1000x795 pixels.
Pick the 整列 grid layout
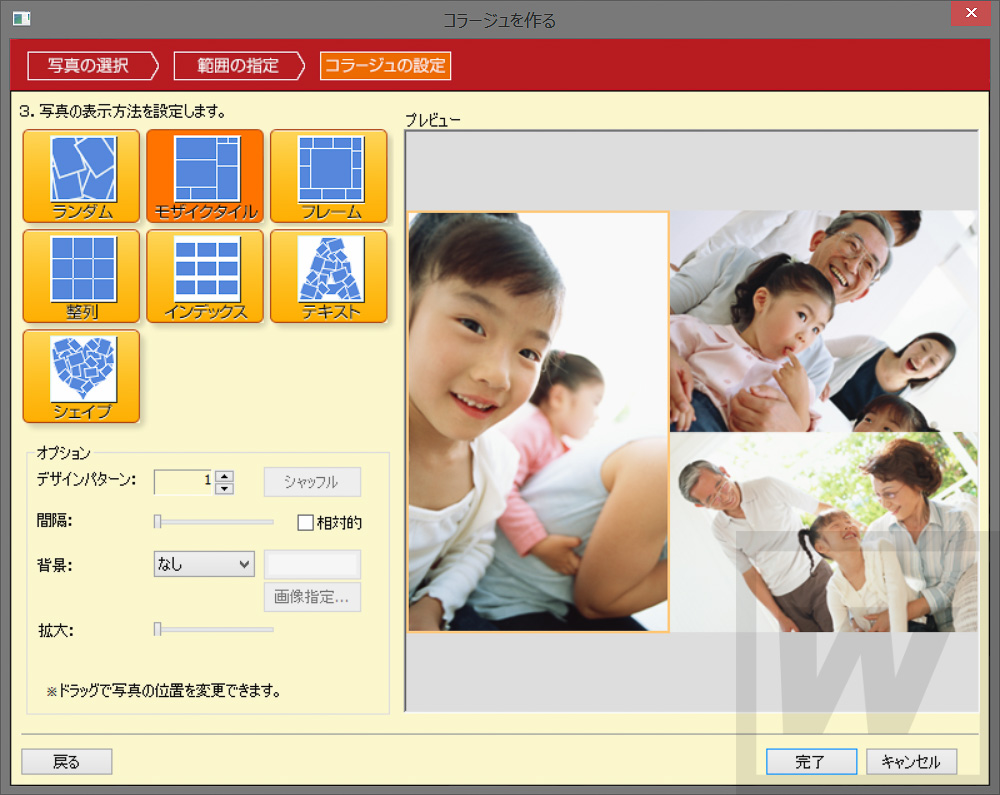click(81, 276)
